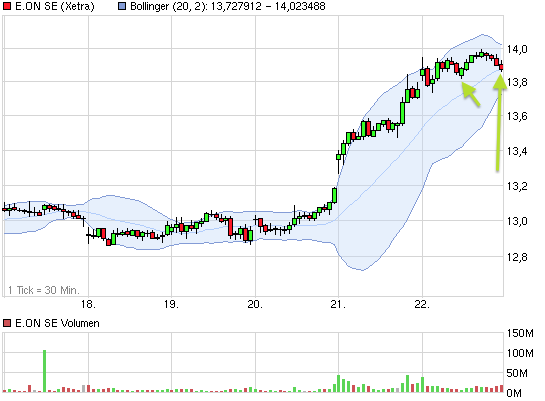The height and width of the screenshot is (401, 545).
Task: Click the '13,6' price axis label
Action: pos(517,116)
